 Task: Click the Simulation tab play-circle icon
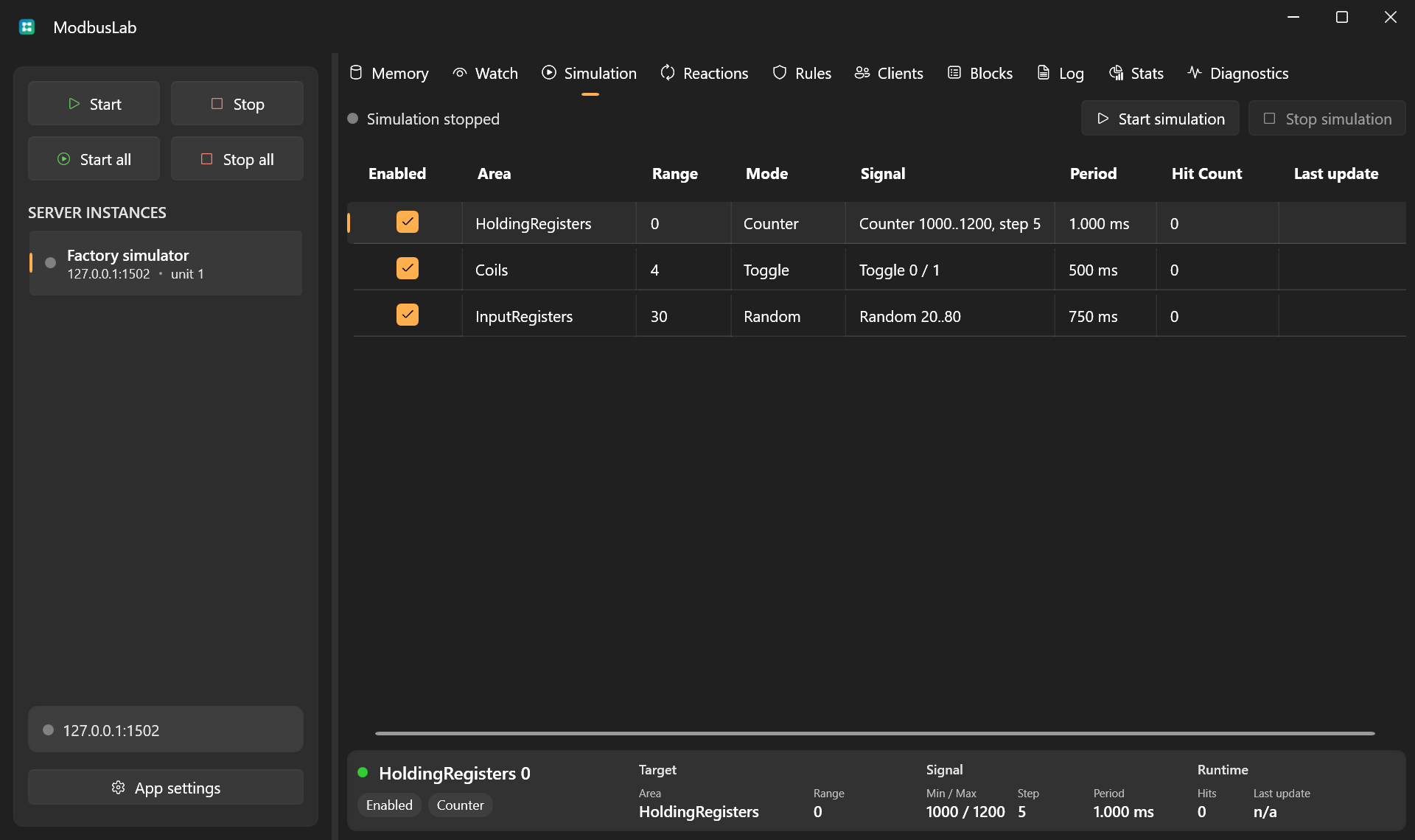point(549,73)
